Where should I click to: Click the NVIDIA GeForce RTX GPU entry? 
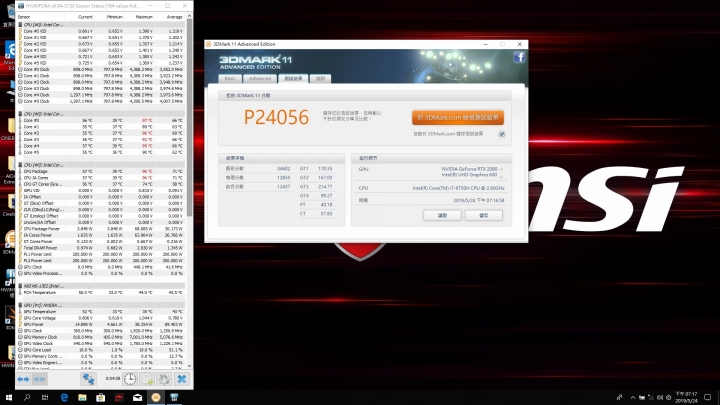pos(469,169)
